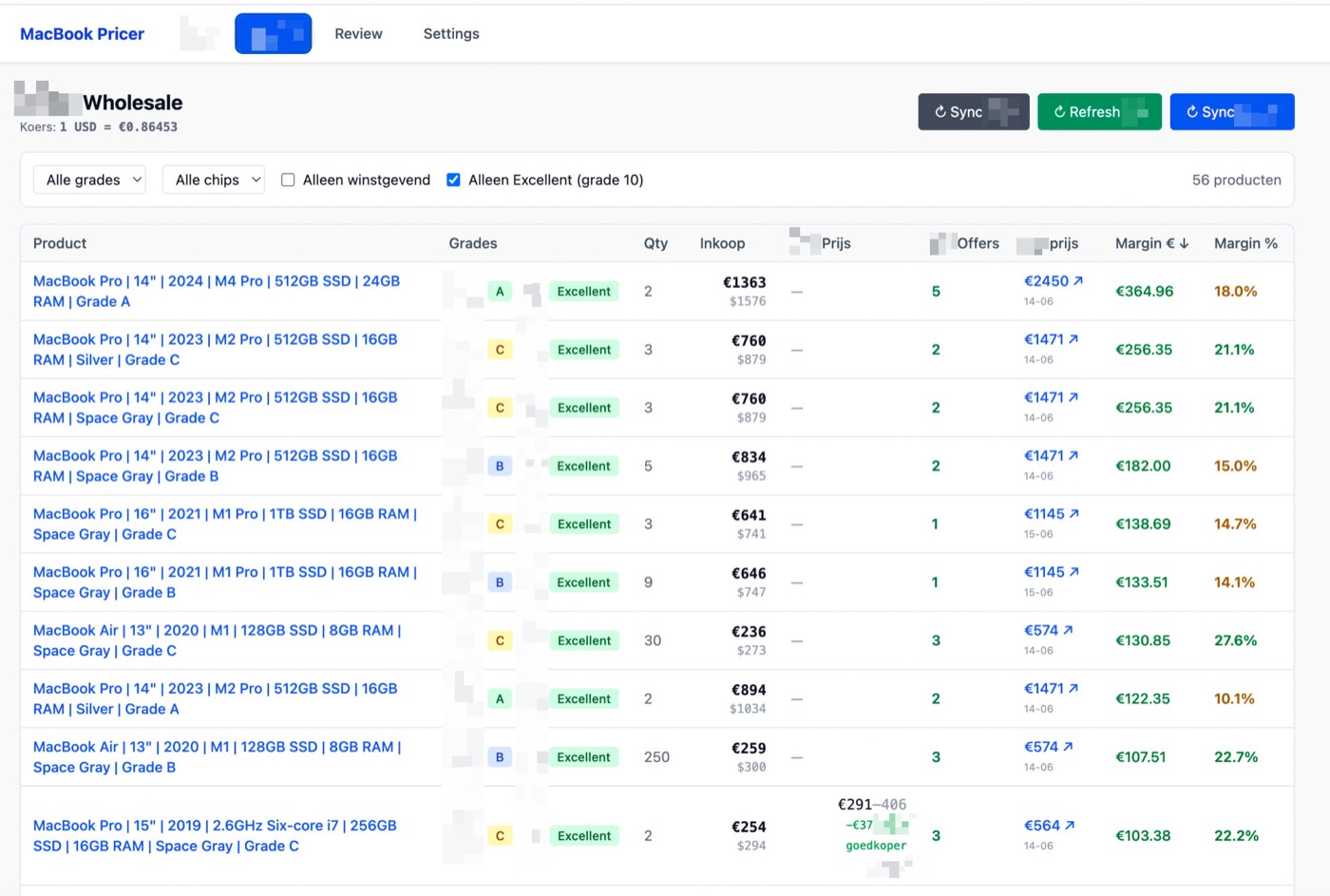Click Excellent badge in qty 30 row
Viewport: 1330px width, 896px height.
tap(584, 640)
